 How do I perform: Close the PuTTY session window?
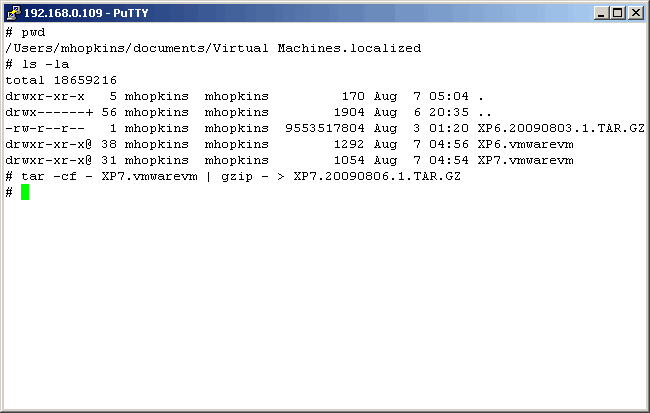pyautogui.click(x=635, y=13)
